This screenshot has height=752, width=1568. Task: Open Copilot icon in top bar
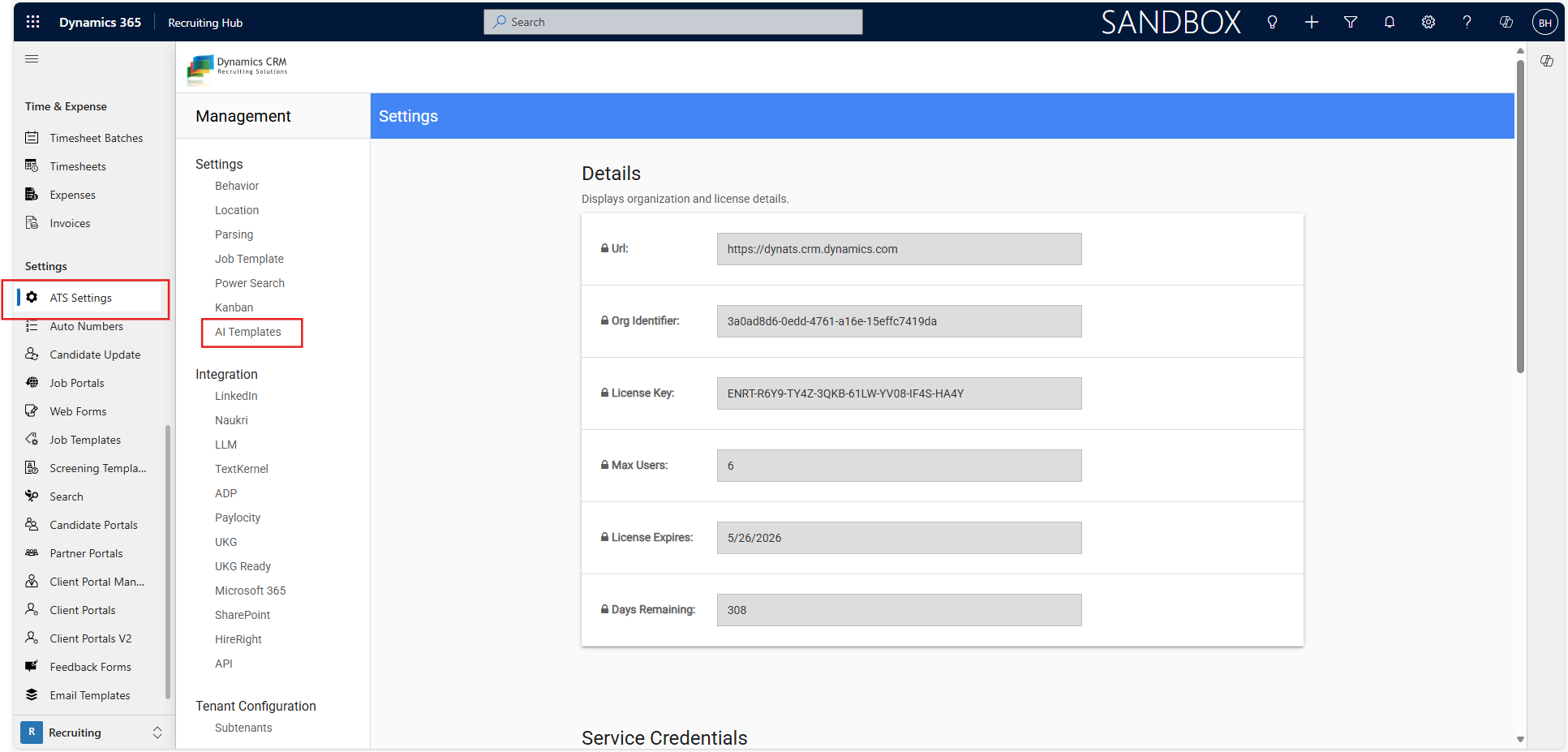[x=1506, y=22]
